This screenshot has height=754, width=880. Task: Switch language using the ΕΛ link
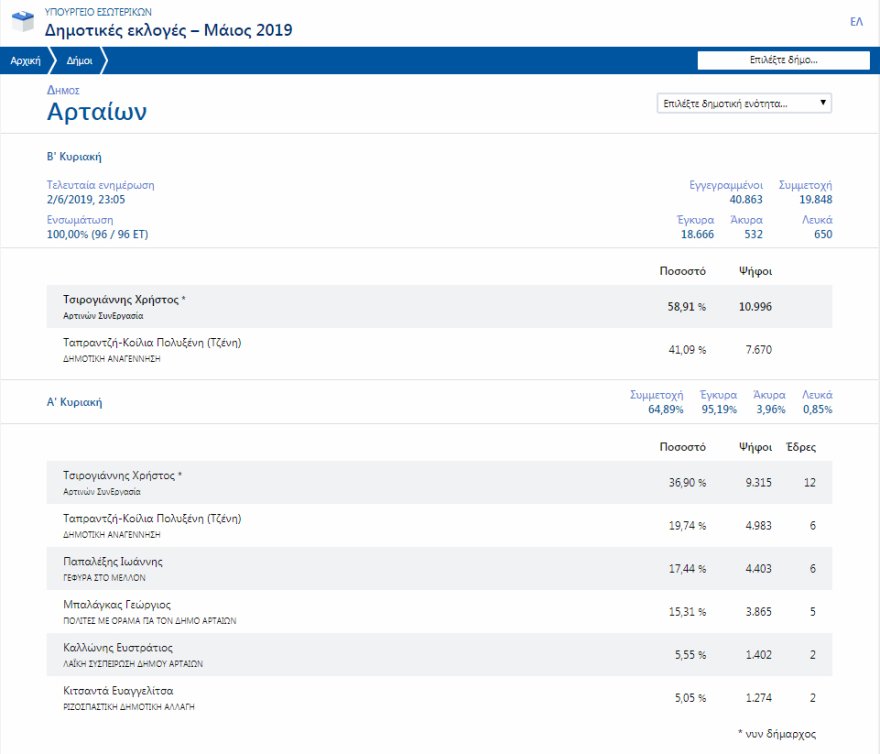pos(856,22)
